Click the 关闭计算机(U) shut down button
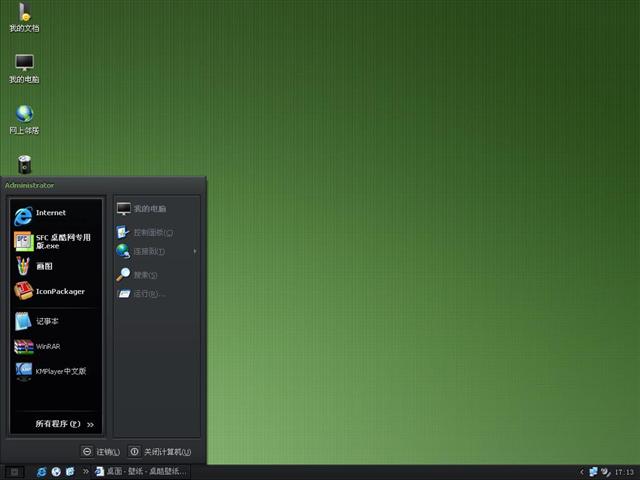 (x=160, y=451)
